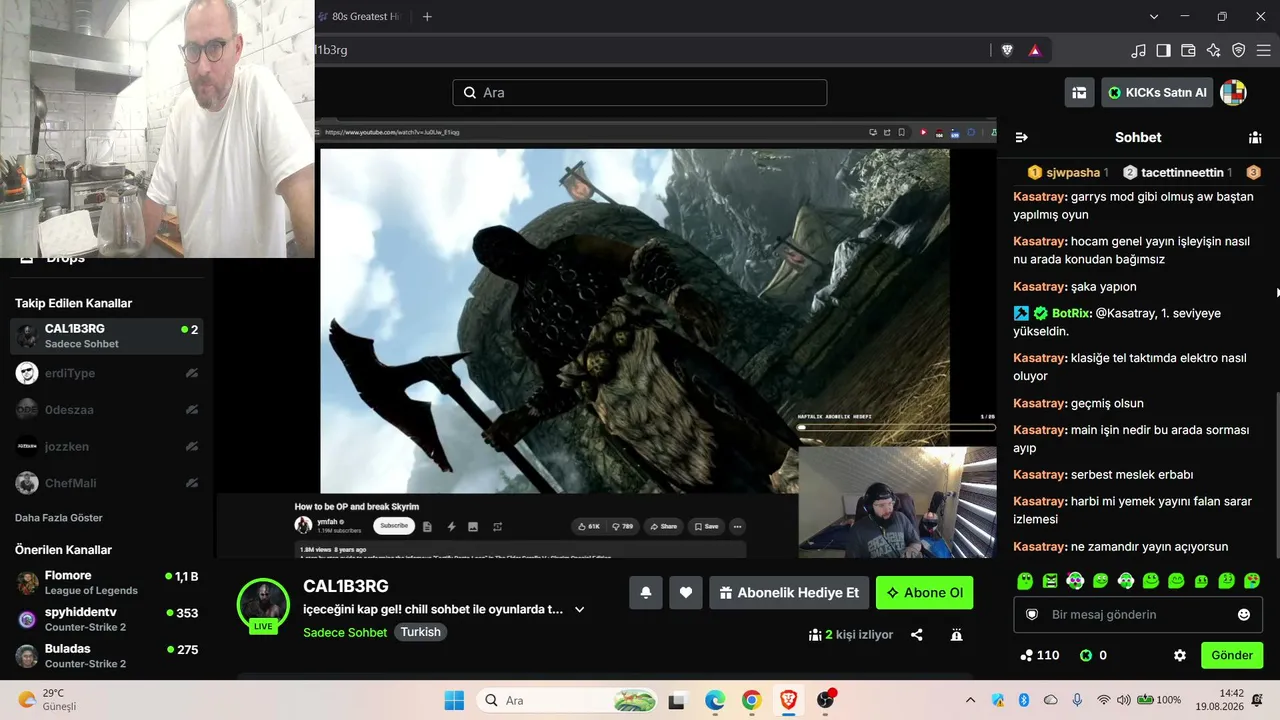Open the emoji picker smiley in chat box
The image size is (1280, 720).
(1244, 614)
